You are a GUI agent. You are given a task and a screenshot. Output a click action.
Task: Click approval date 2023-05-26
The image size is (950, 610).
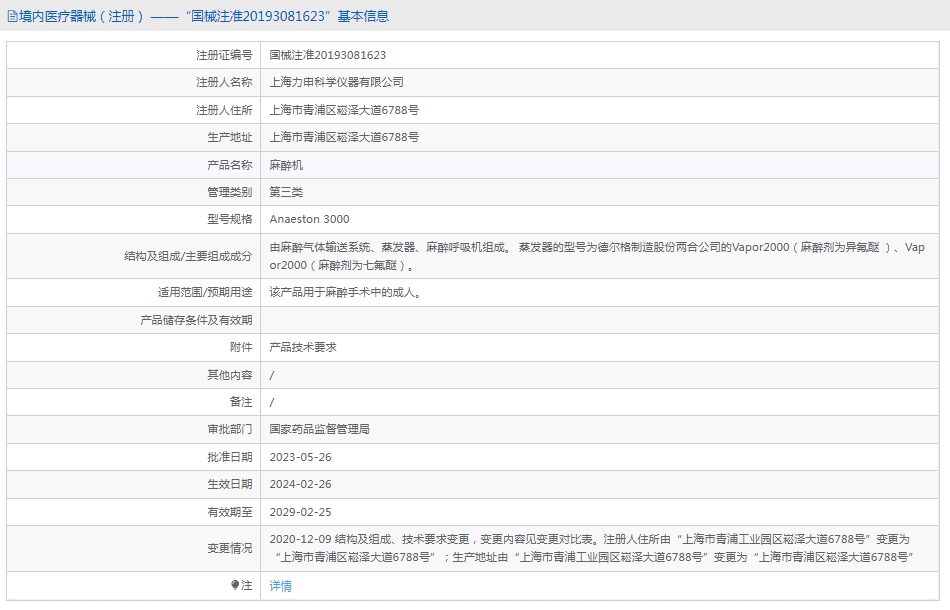pos(301,457)
